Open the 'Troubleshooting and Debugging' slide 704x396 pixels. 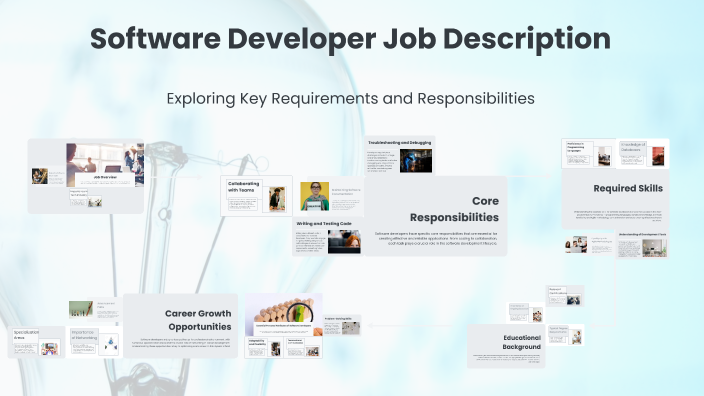click(400, 155)
